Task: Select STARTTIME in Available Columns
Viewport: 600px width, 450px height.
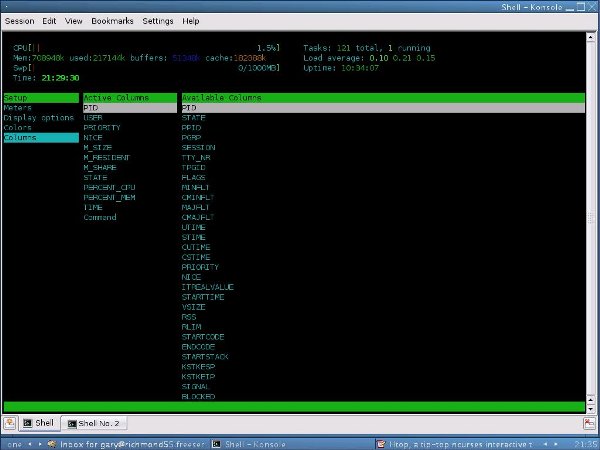Action: pyautogui.click(x=200, y=297)
